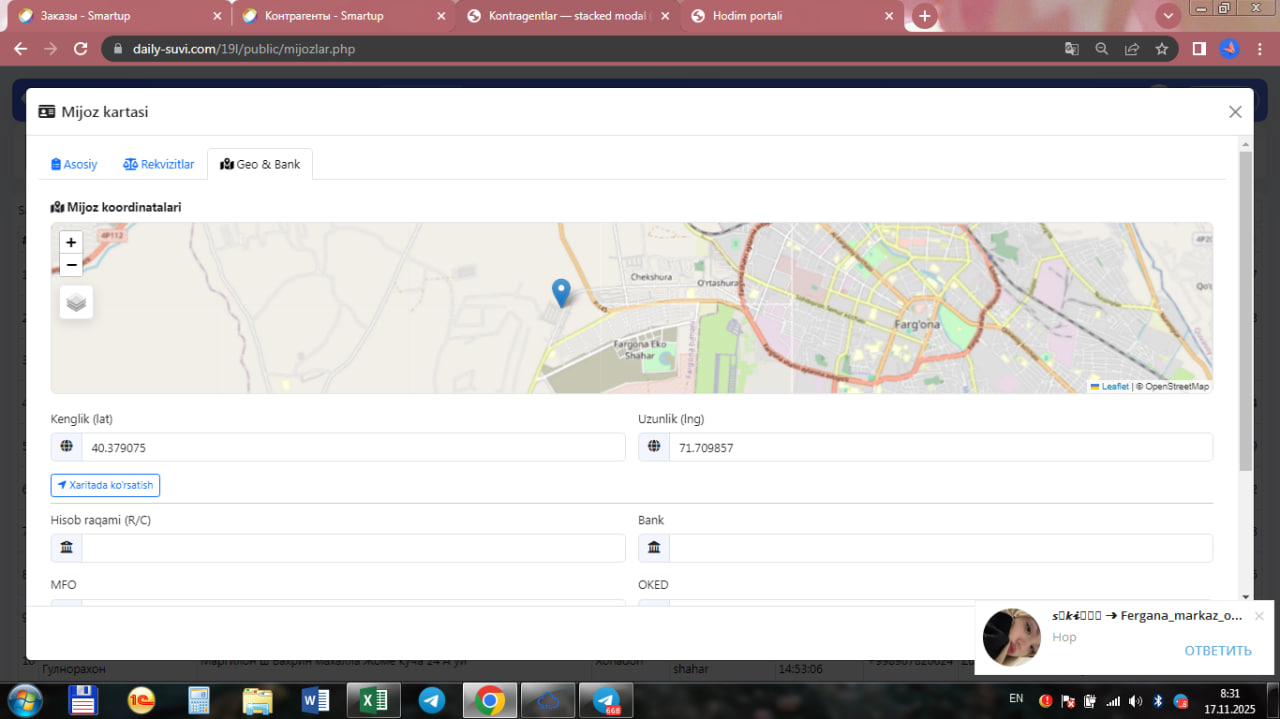Switch to the Asosiy tab
The image size is (1280, 719).
pos(74,164)
